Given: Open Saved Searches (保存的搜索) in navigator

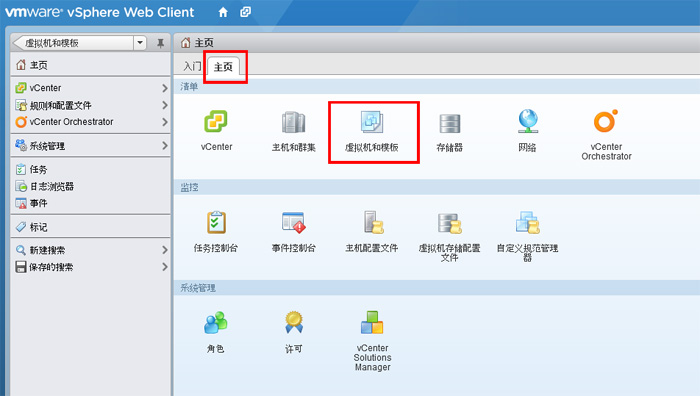Looking at the screenshot, I should (x=90, y=267).
